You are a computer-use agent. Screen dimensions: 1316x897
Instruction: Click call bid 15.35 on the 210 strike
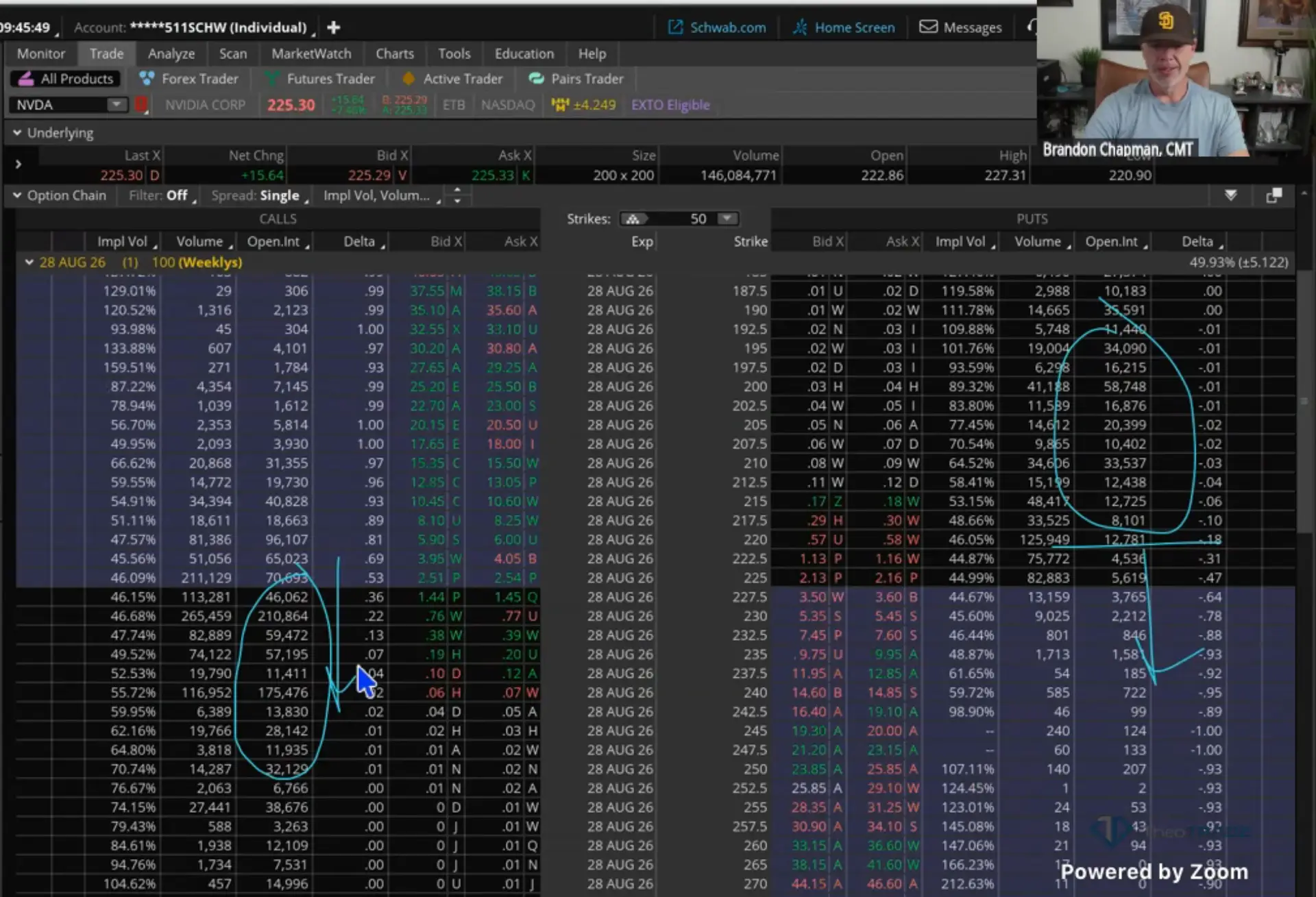point(427,463)
